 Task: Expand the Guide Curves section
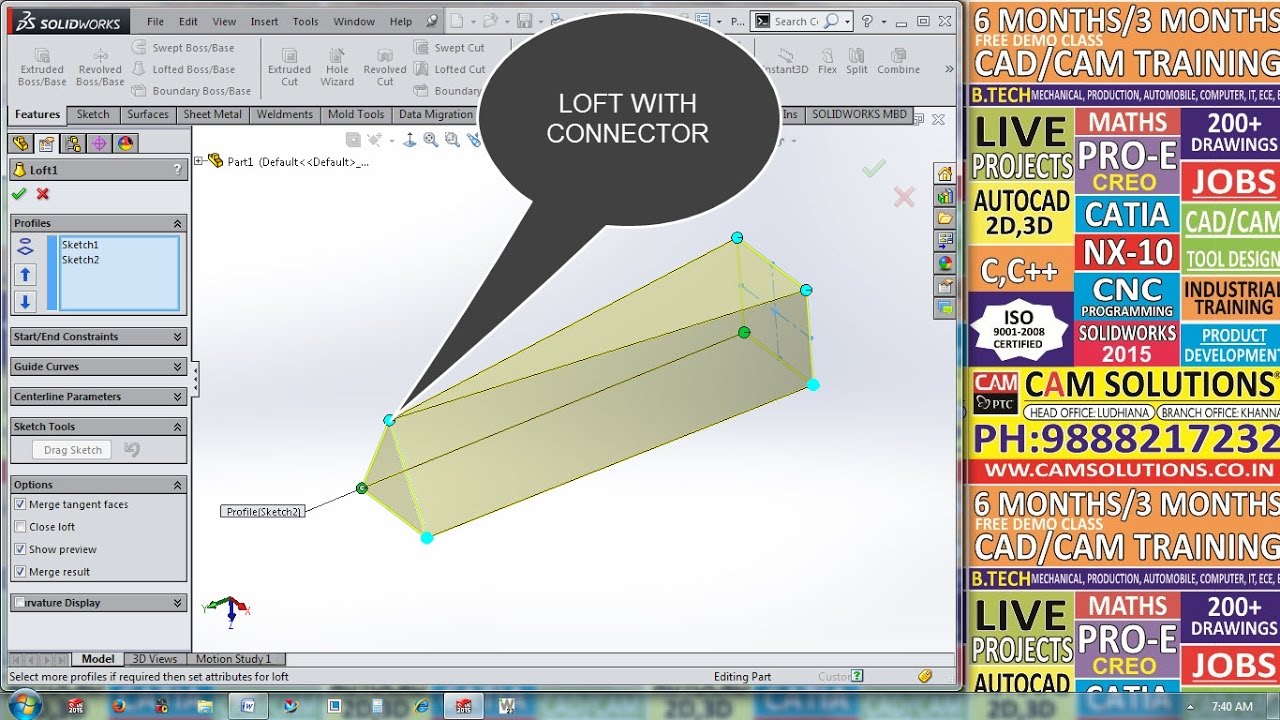pos(178,367)
